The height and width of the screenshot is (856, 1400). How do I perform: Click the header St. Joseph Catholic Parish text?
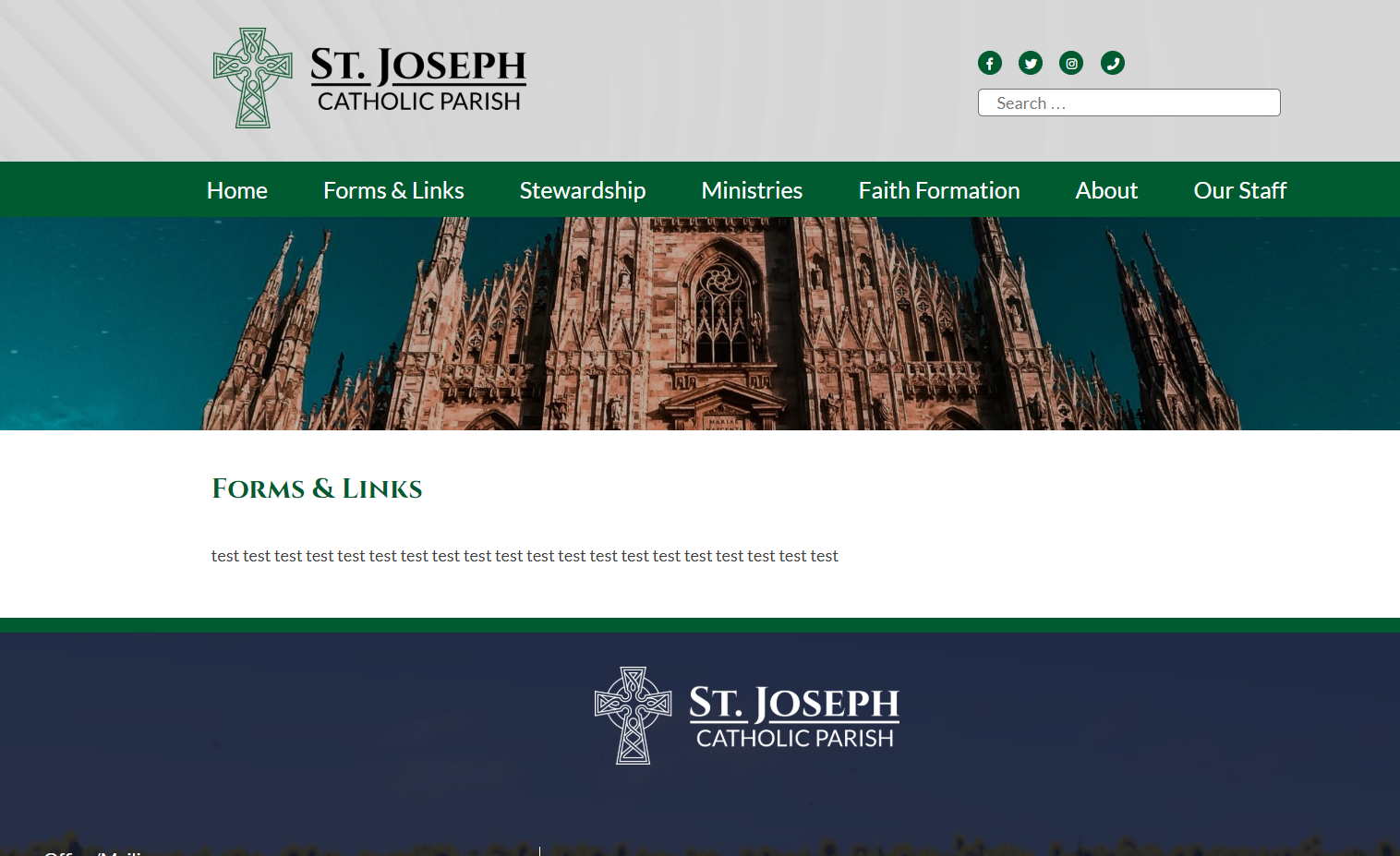click(x=418, y=80)
